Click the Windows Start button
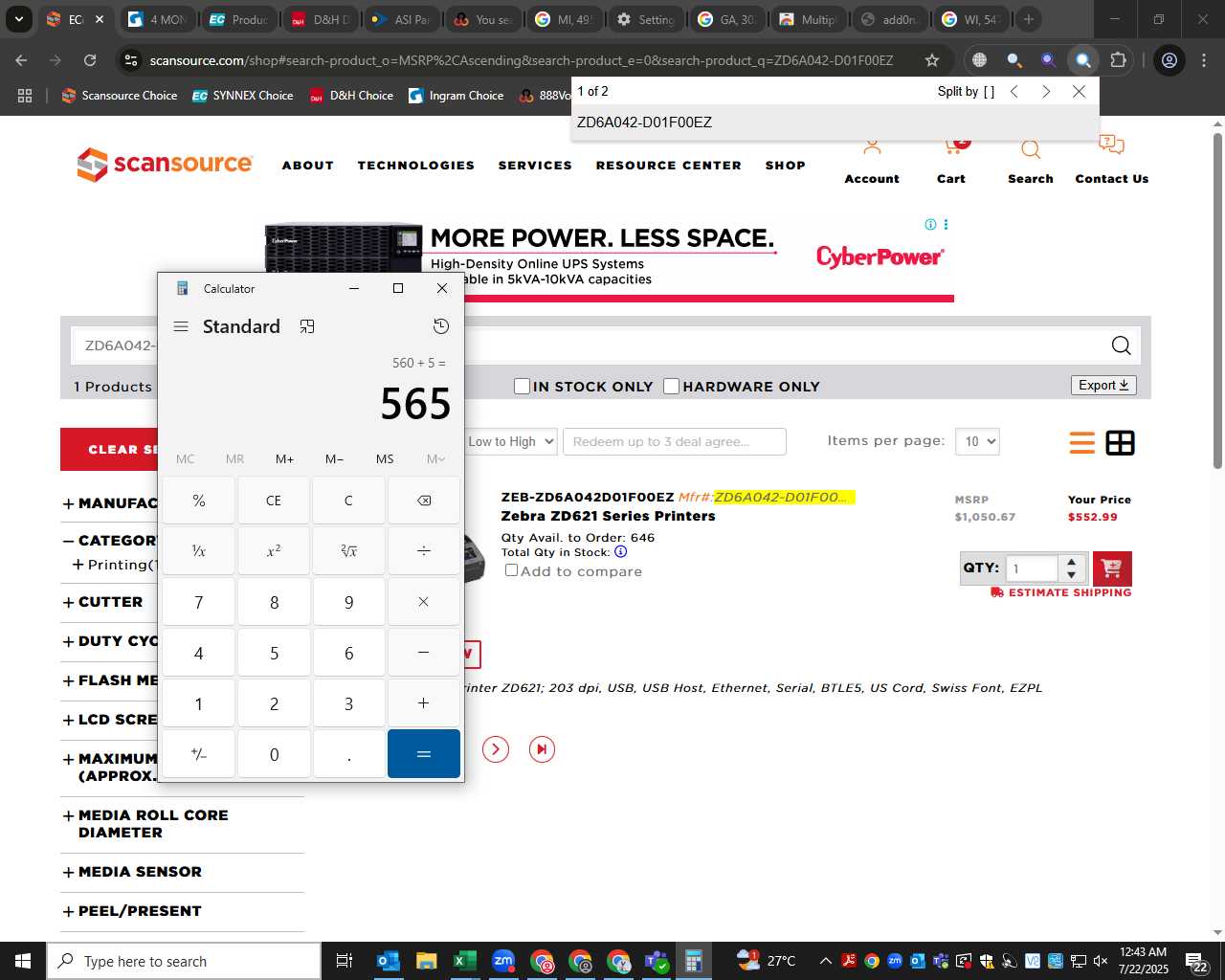 (x=23, y=961)
